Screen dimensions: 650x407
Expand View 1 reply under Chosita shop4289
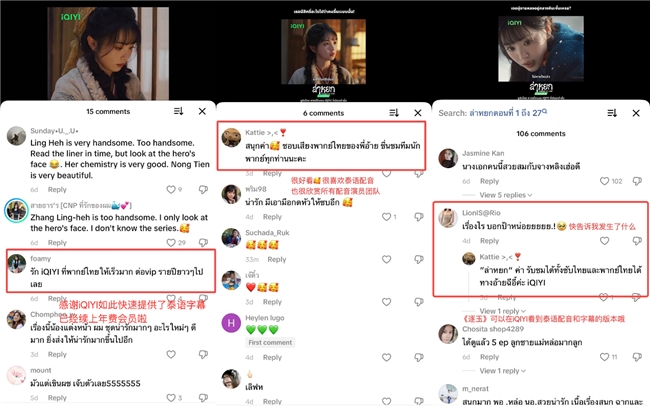point(502,371)
